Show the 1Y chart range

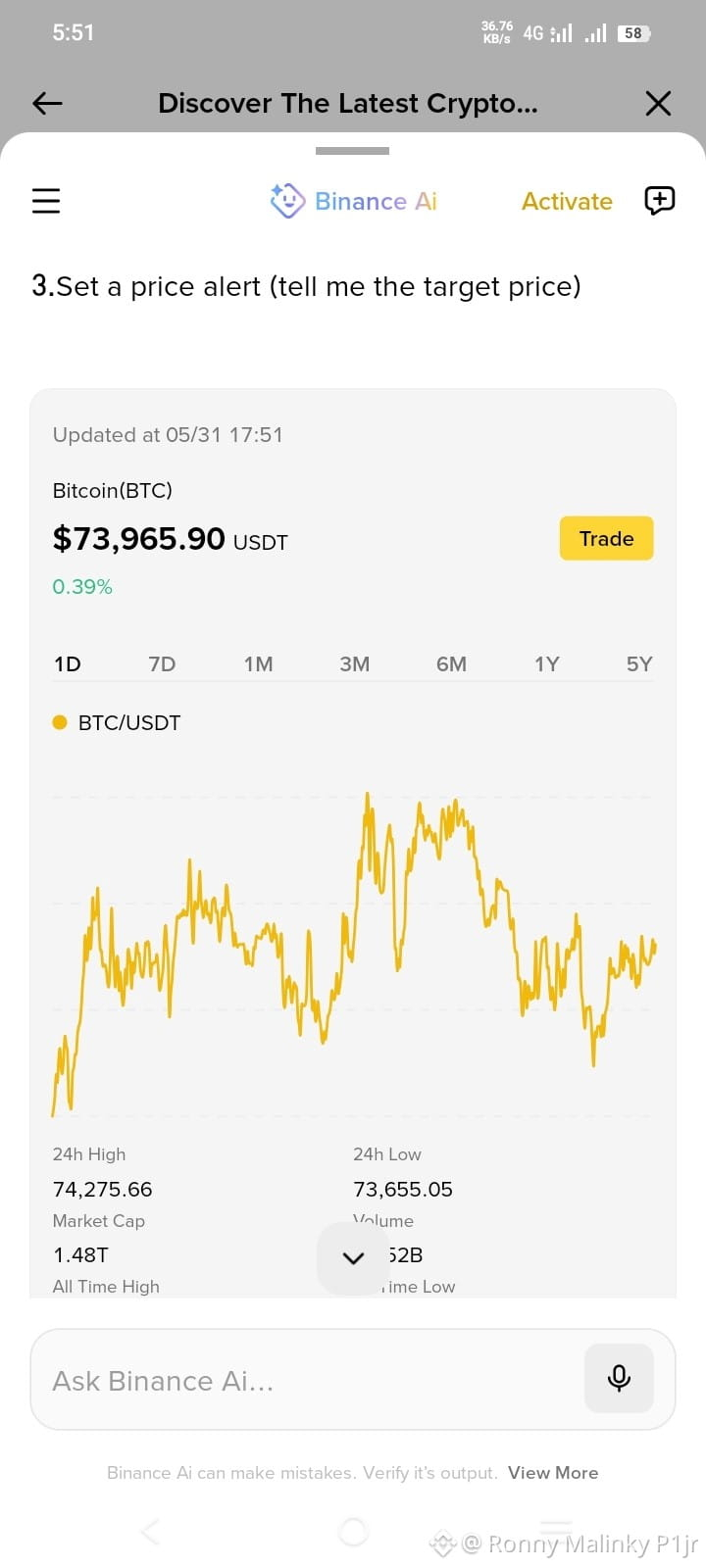click(546, 664)
